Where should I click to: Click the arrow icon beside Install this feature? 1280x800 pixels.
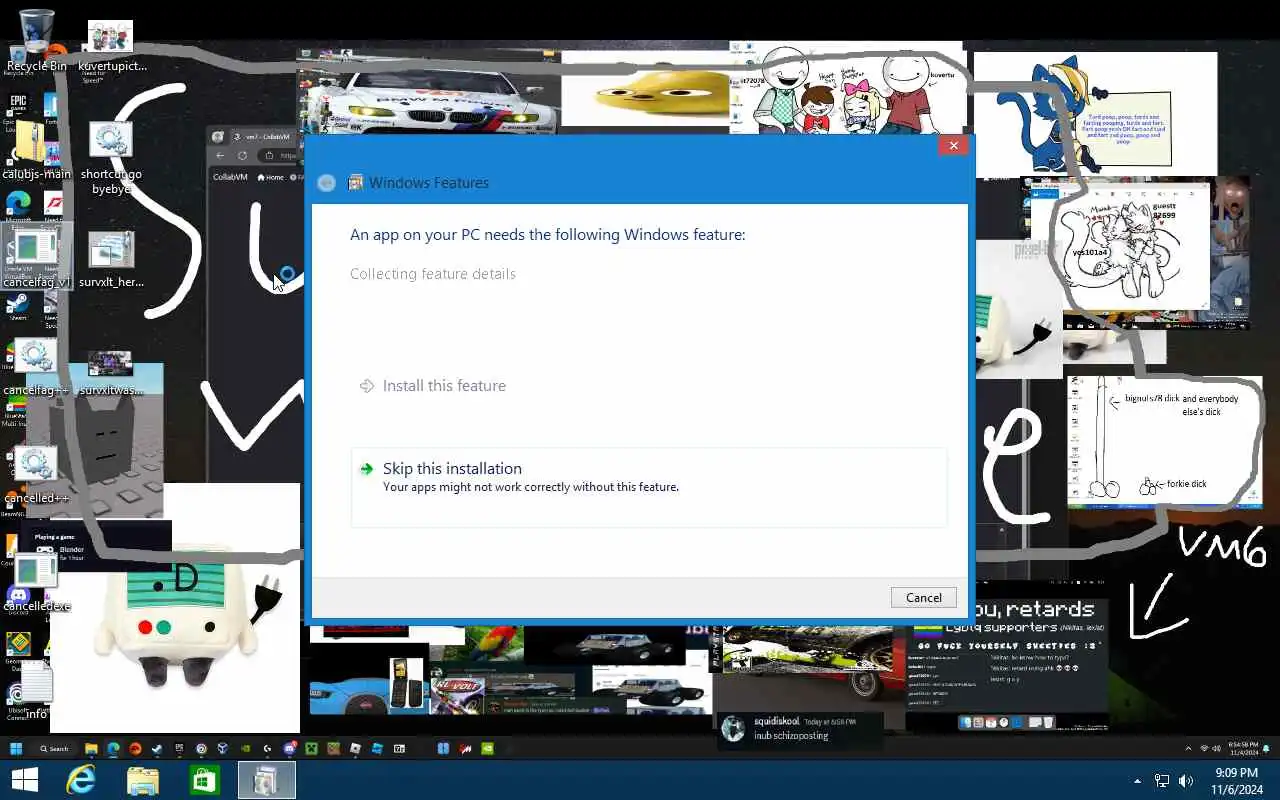(367, 386)
